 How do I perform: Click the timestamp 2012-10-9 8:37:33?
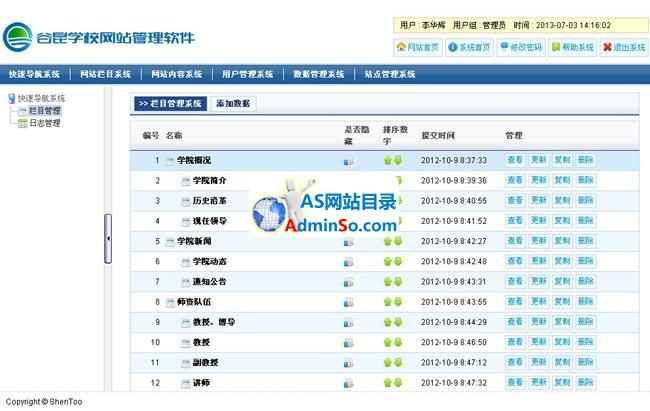point(454,161)
